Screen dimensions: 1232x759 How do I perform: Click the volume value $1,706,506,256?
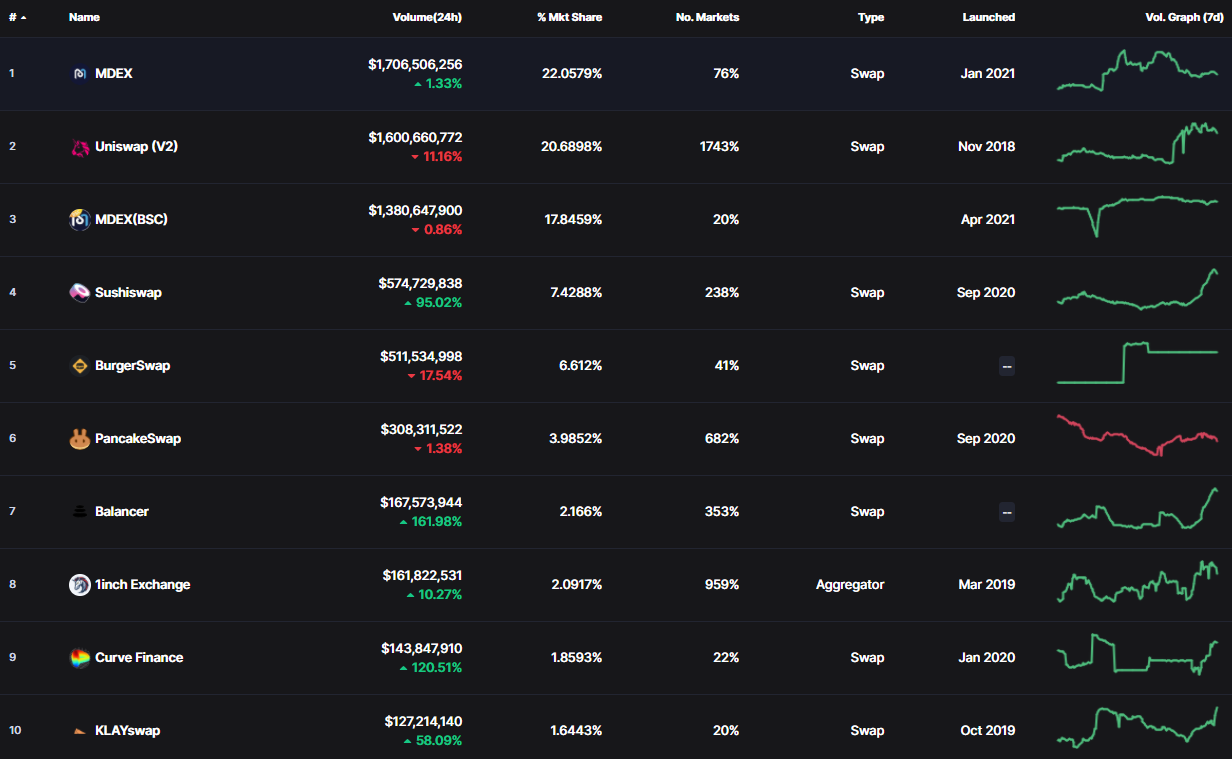[415, 64]
